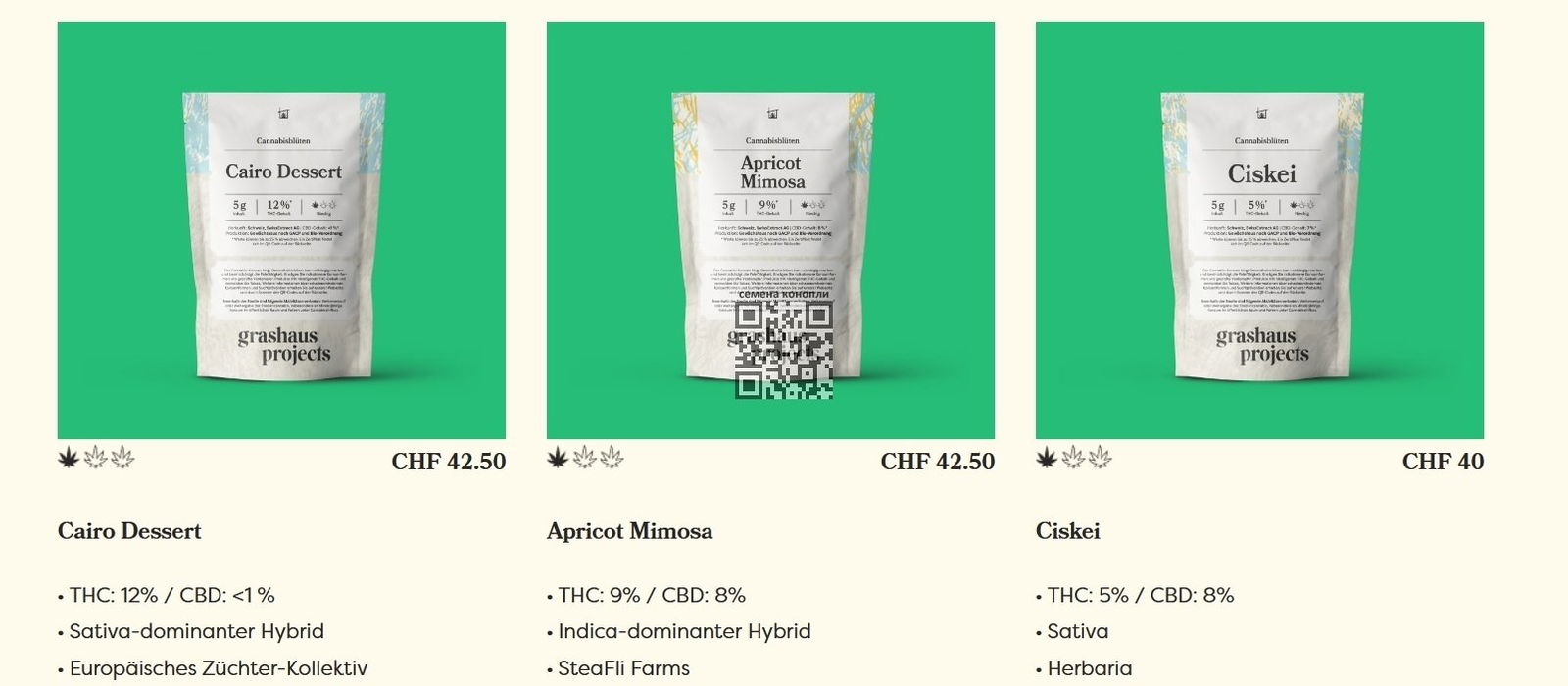This screenshot has height=686, width=1568.
Task: Click second outlined leaf under Apricot Mimosa
Action: coord(584,457)
